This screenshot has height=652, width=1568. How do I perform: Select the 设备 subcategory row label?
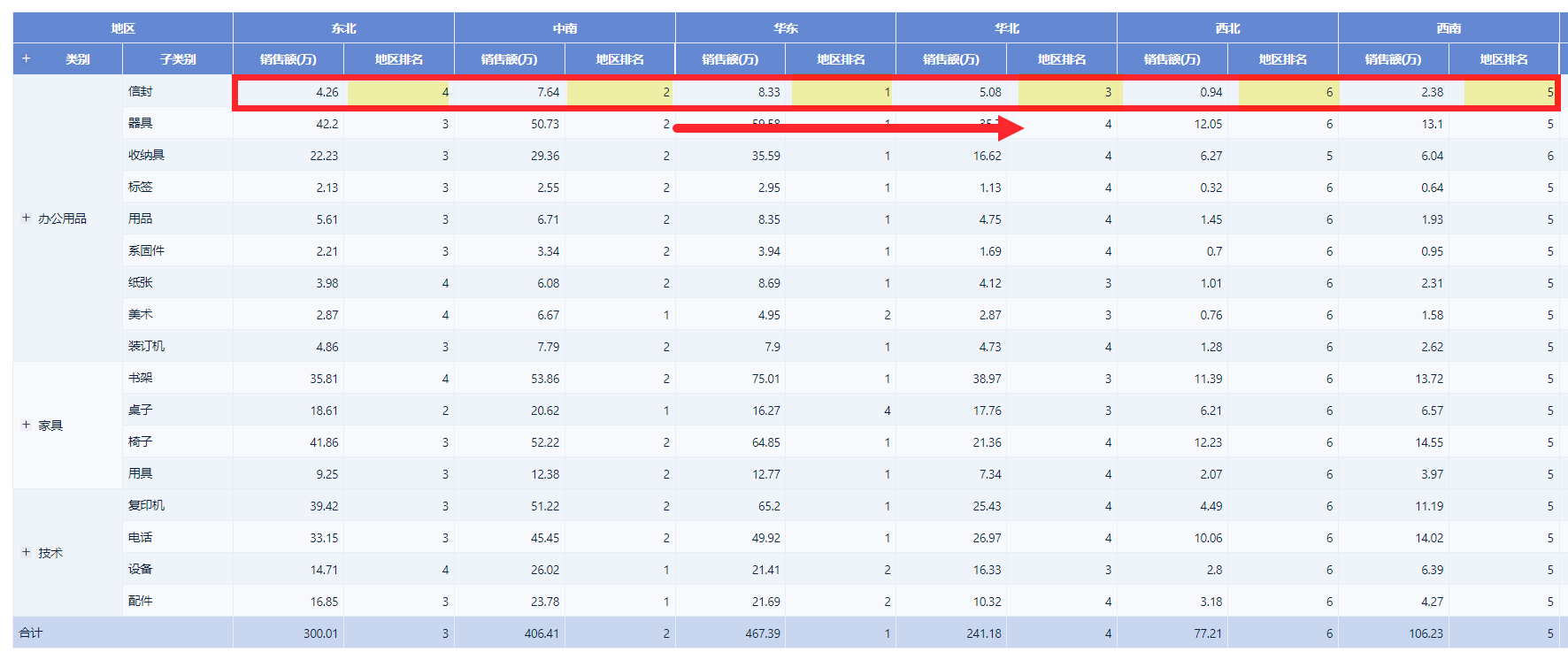pos(141,569)
